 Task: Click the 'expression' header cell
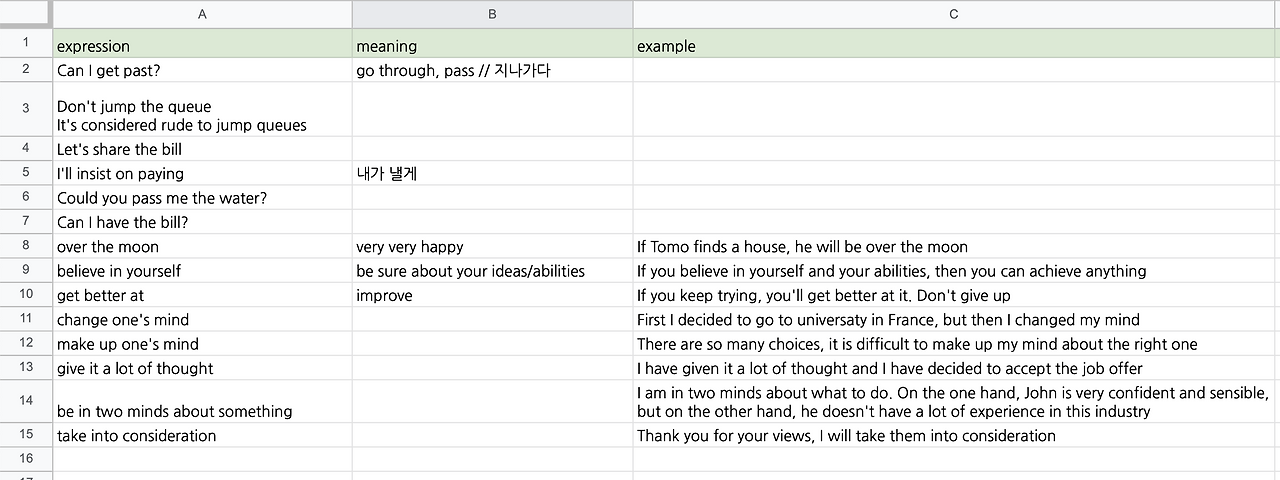pyautogui.click(x=202, y=46)
